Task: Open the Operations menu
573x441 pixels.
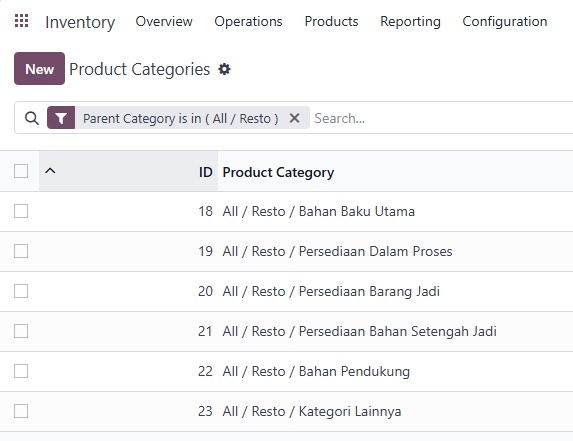Action: click(x=248, y=22)
